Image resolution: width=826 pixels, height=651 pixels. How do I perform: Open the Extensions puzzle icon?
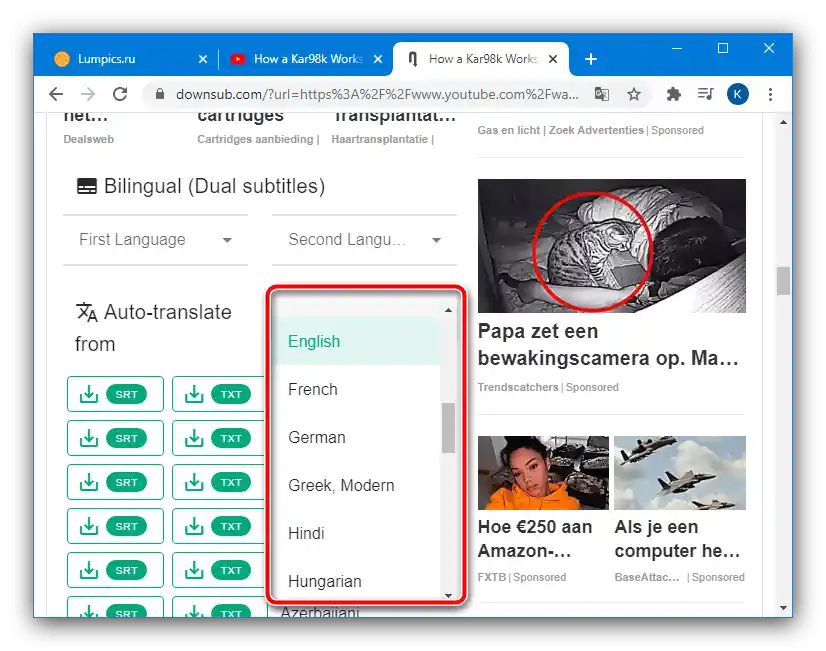point(673,94)
